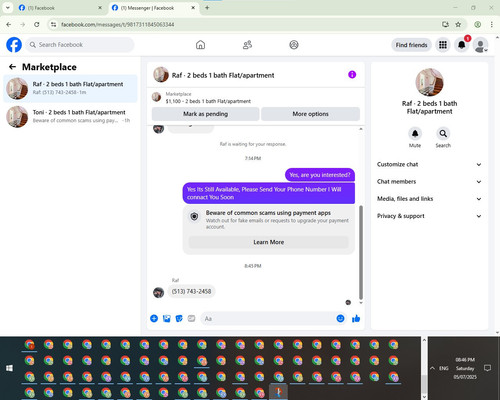Switch to the first Facebook tab
The width and height of the screenshot is (500, 400).
60,8
